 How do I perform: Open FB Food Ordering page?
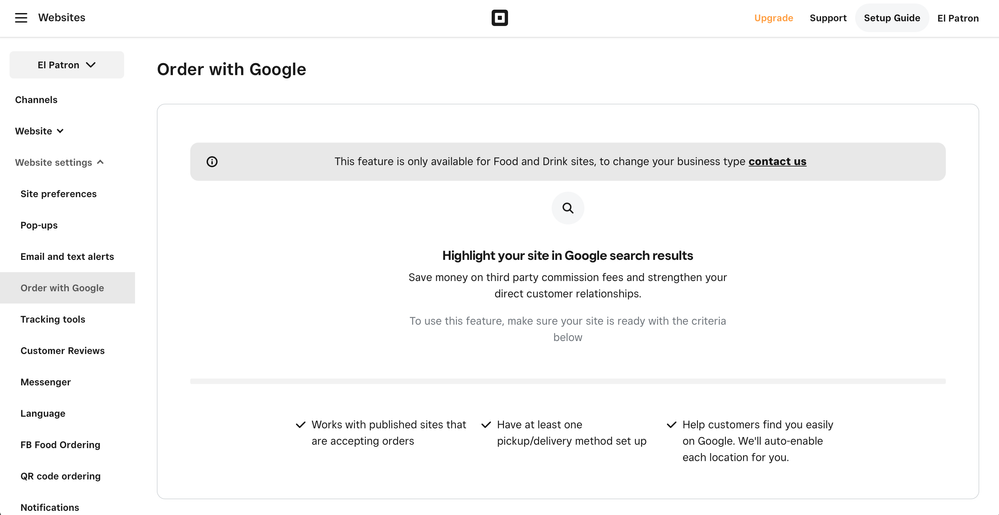60,445
